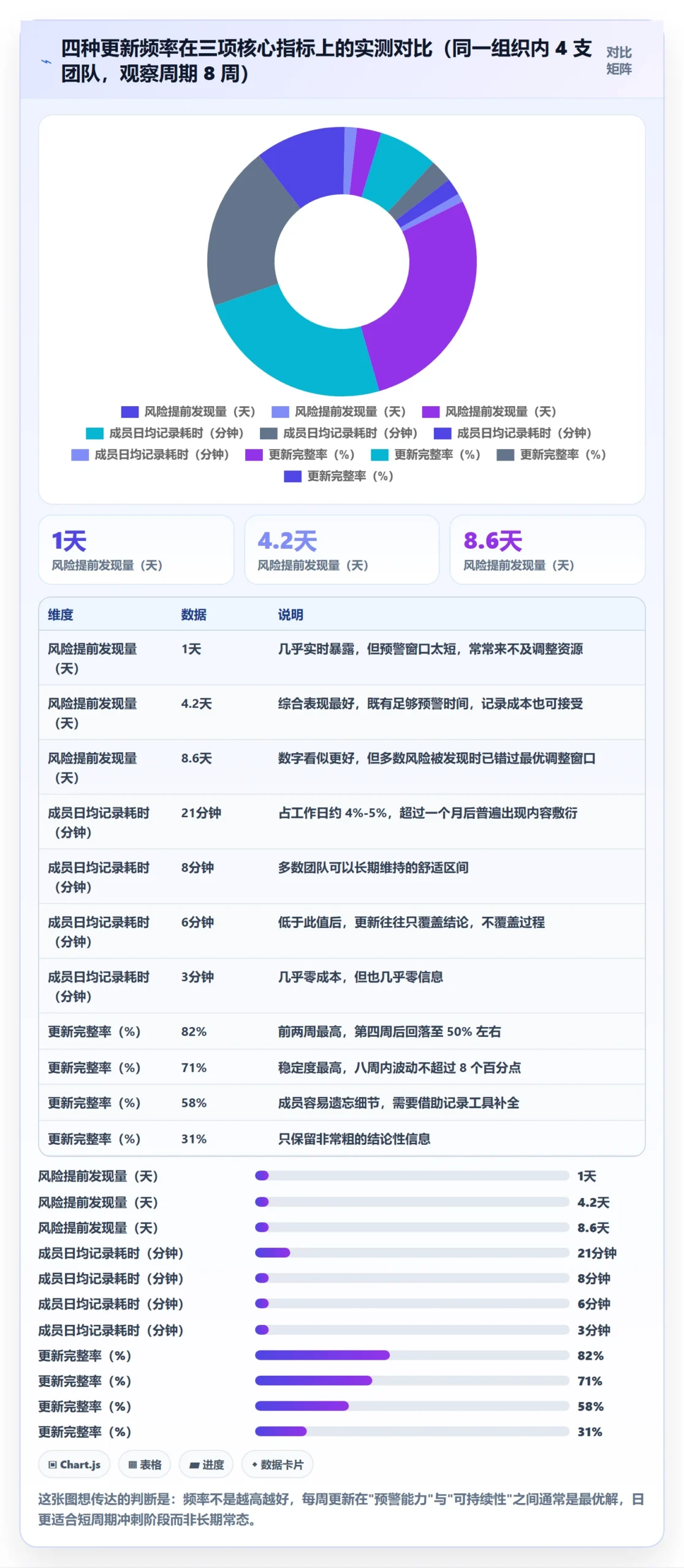The image size is (684, 1568).
Task: Open the 4.2天 stat card
Action: pyautogui.click(x=342, y=549)
